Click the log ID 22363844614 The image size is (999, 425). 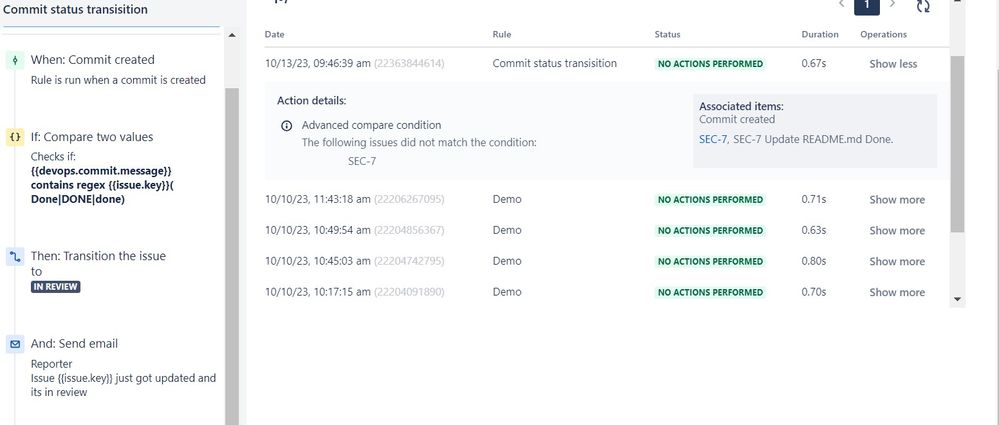point(409,64)
